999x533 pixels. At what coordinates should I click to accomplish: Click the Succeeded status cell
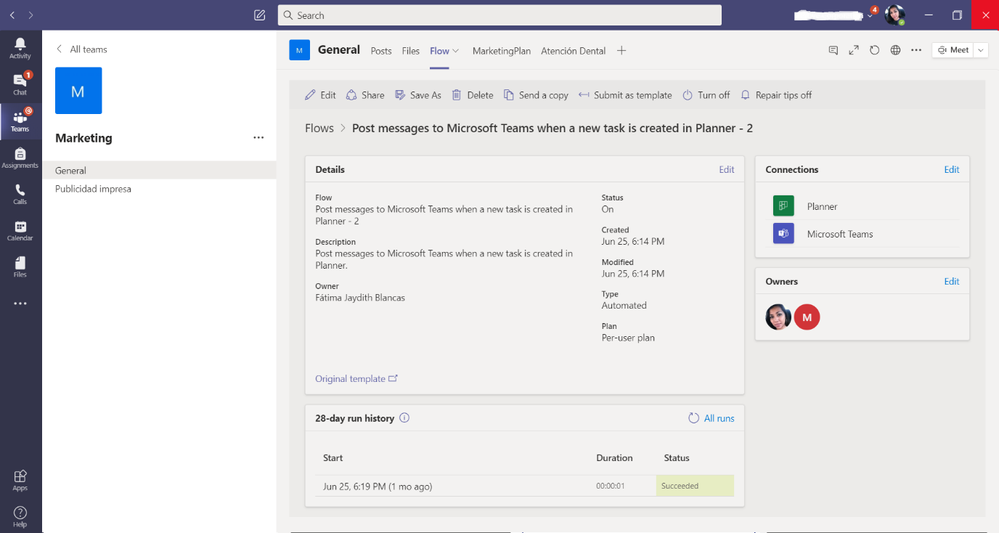pyautogui.click(x=695, y=486)
